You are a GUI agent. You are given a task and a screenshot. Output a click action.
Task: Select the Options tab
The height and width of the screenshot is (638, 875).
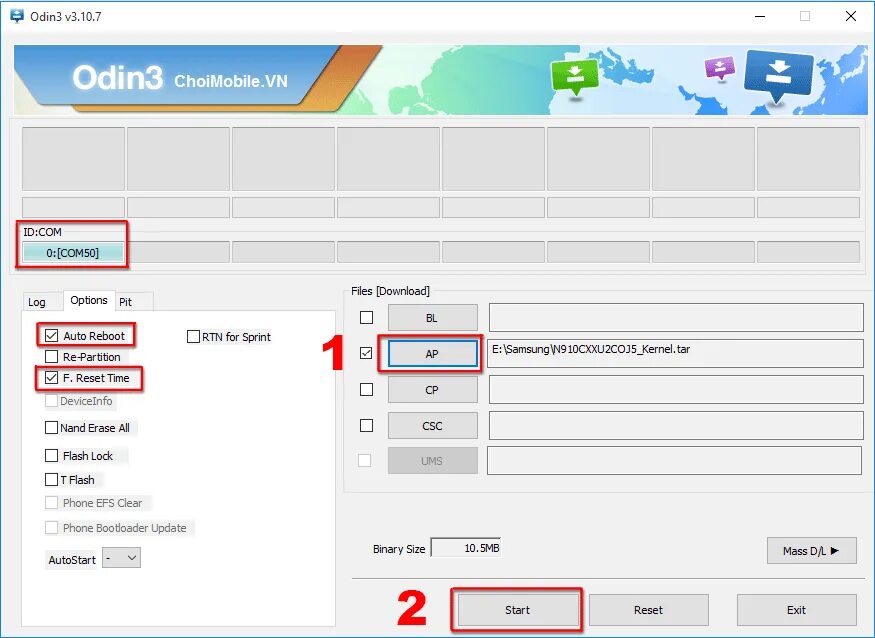(x=89, y=300)
